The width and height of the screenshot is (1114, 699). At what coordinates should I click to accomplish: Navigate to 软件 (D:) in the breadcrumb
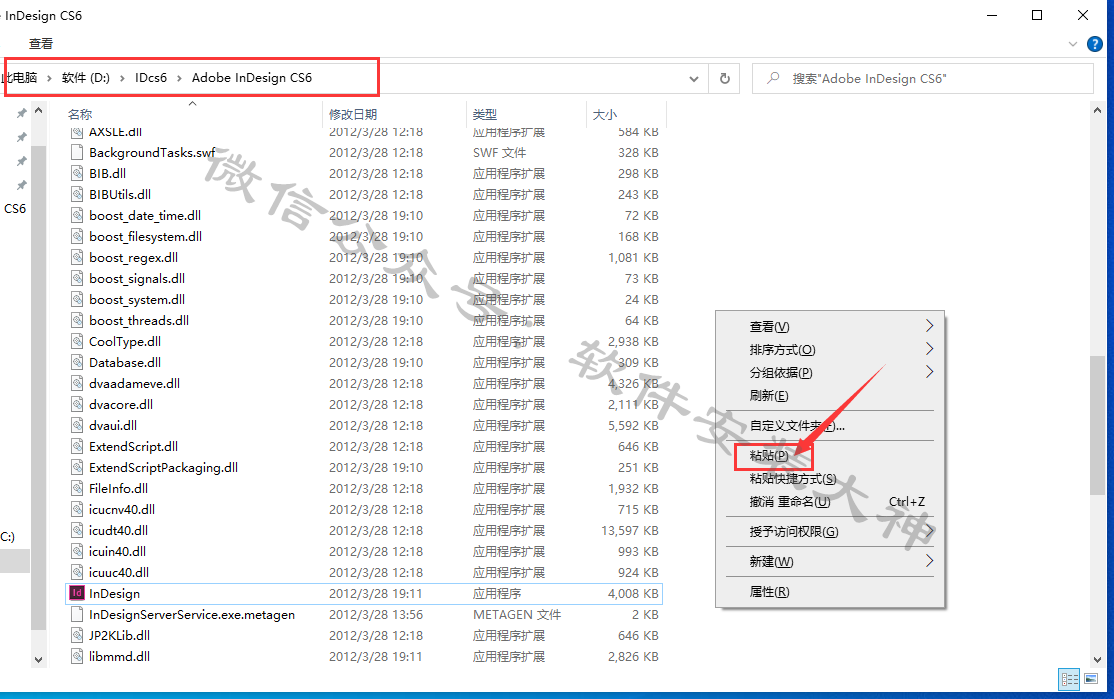(86, 77)
